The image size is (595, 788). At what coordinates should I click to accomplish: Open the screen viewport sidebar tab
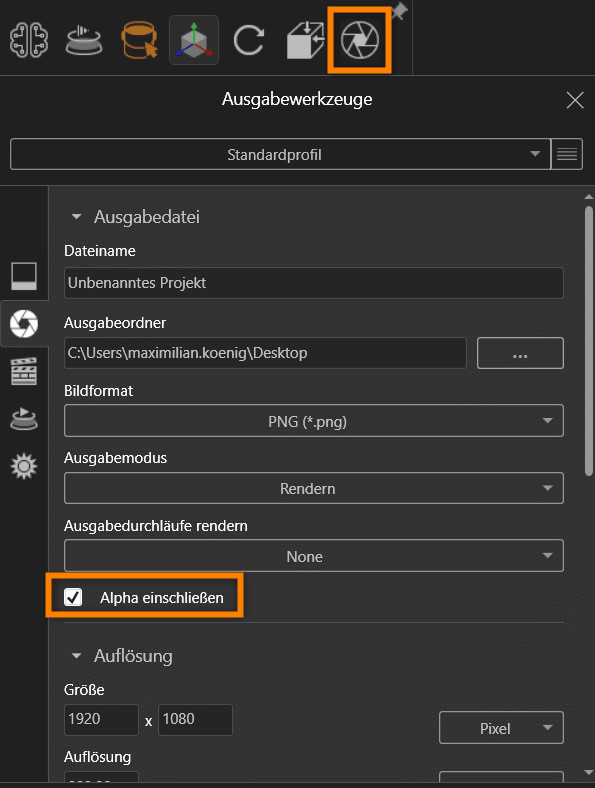click(24, 276)
